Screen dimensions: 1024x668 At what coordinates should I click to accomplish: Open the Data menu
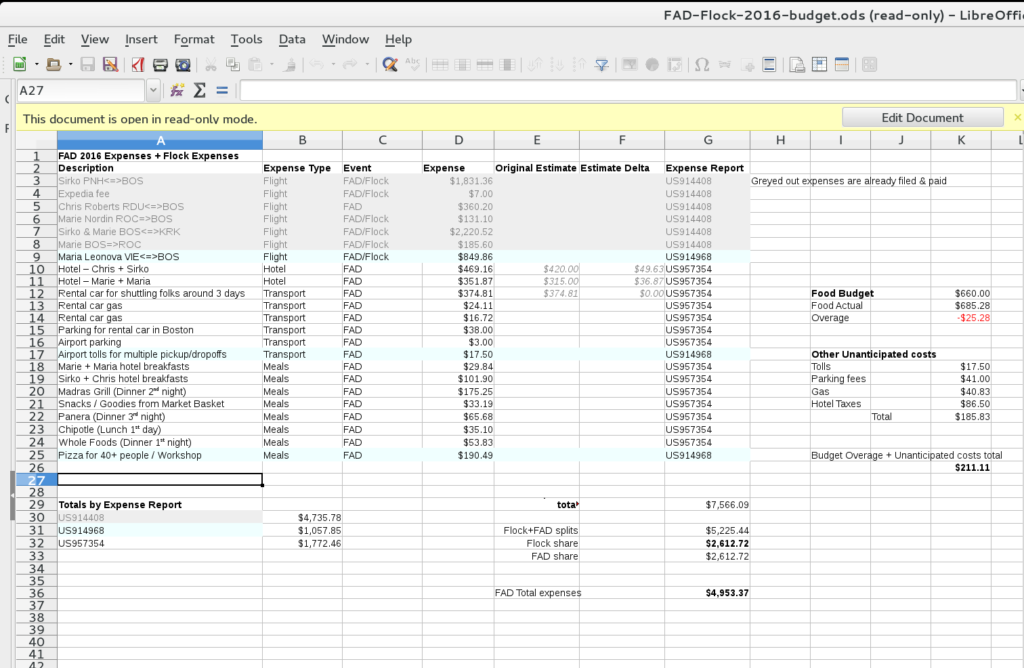292,39
